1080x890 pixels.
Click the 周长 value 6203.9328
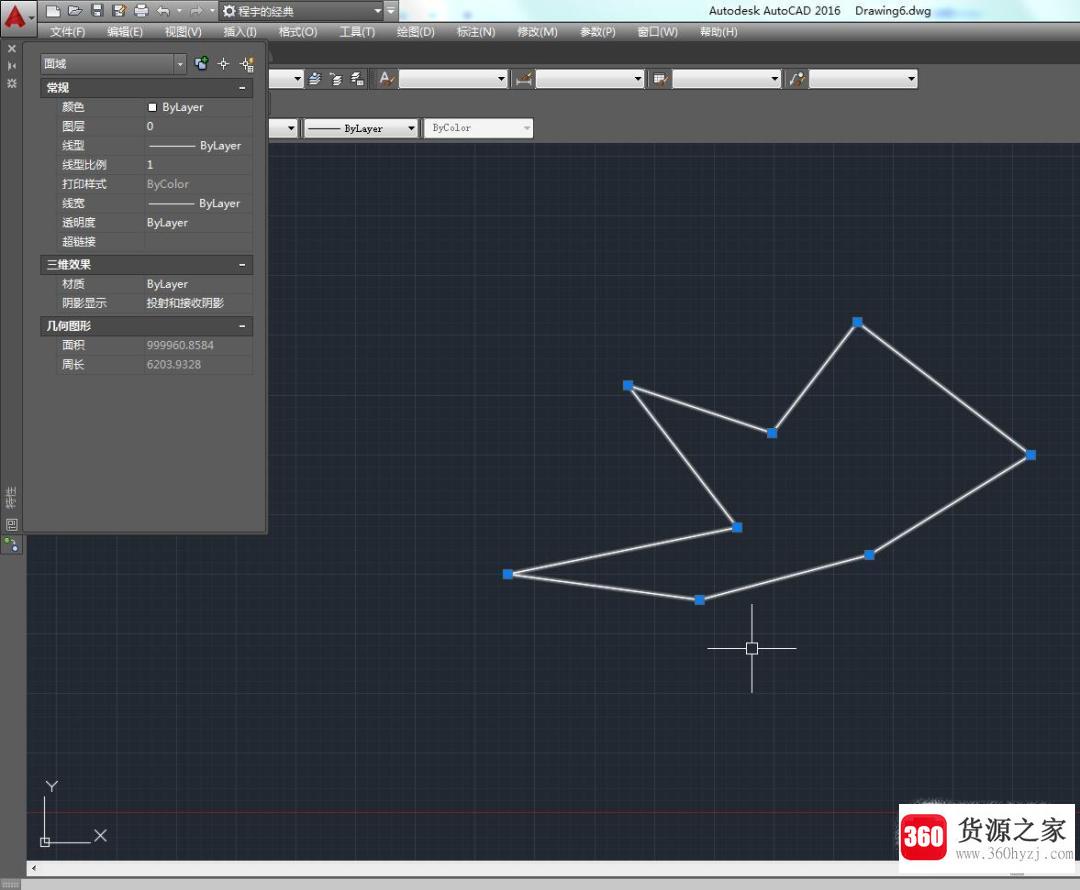[198, 364]
